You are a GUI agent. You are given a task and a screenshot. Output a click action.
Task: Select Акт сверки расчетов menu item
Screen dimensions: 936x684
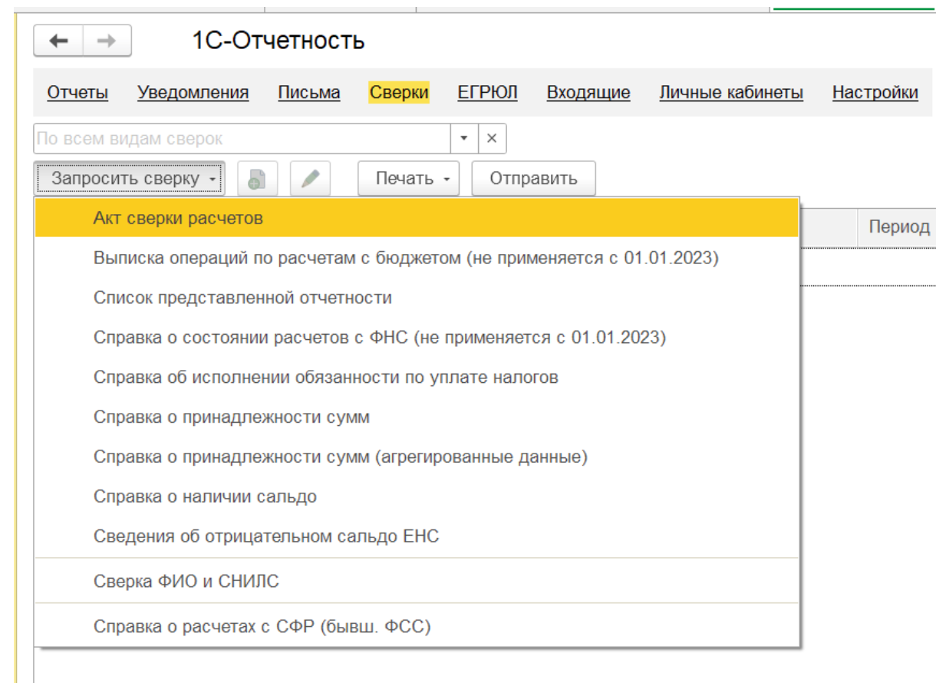coord(178,218)
